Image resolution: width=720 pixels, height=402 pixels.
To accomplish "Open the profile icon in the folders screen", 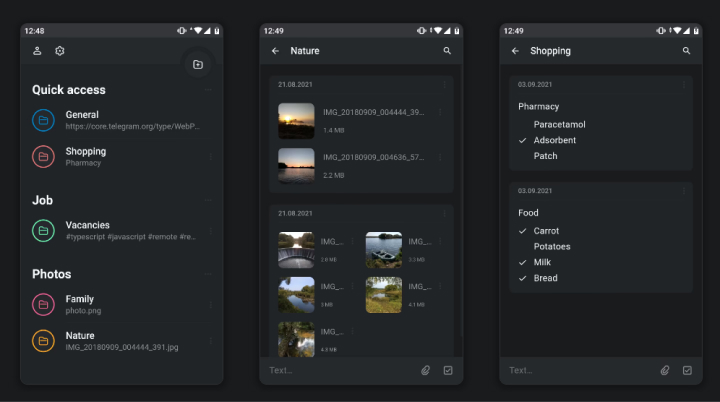I will pos(37,51).
